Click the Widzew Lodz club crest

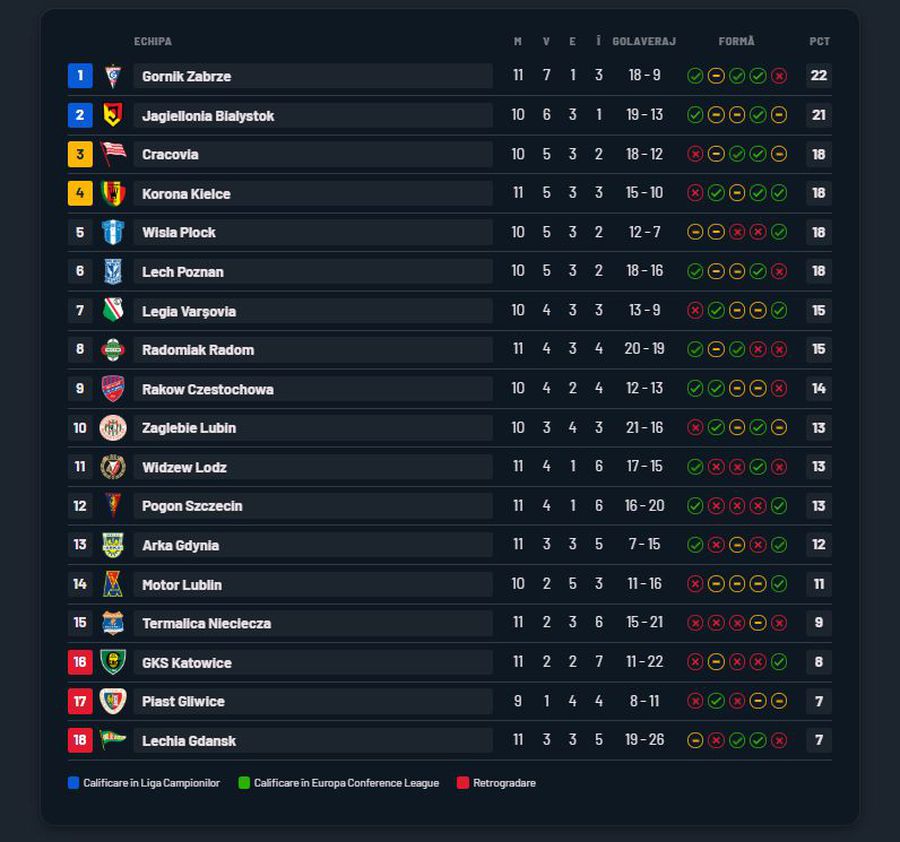point(113,467)
